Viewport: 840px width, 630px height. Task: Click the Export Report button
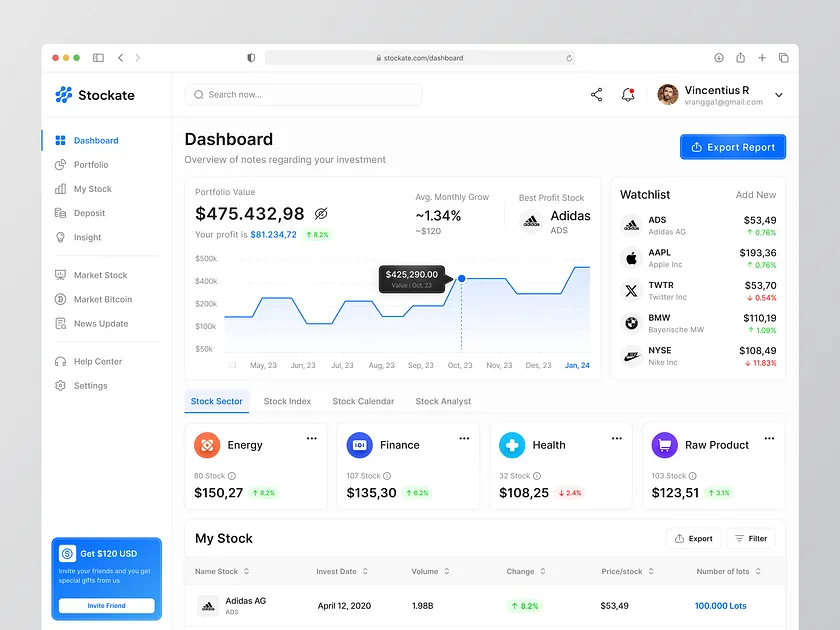pyautogui.click(x=733, y=146)
